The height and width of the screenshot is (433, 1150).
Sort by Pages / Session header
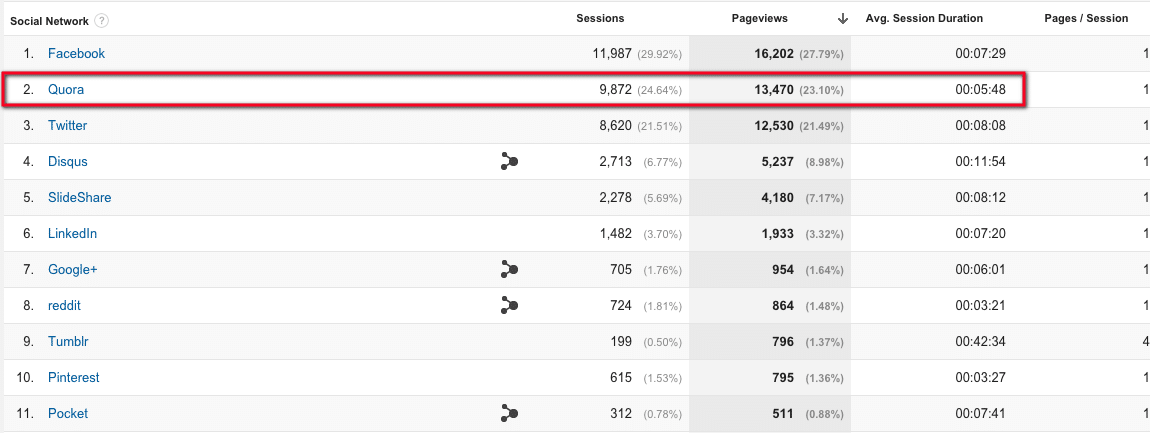click(x=1085, y=18)
